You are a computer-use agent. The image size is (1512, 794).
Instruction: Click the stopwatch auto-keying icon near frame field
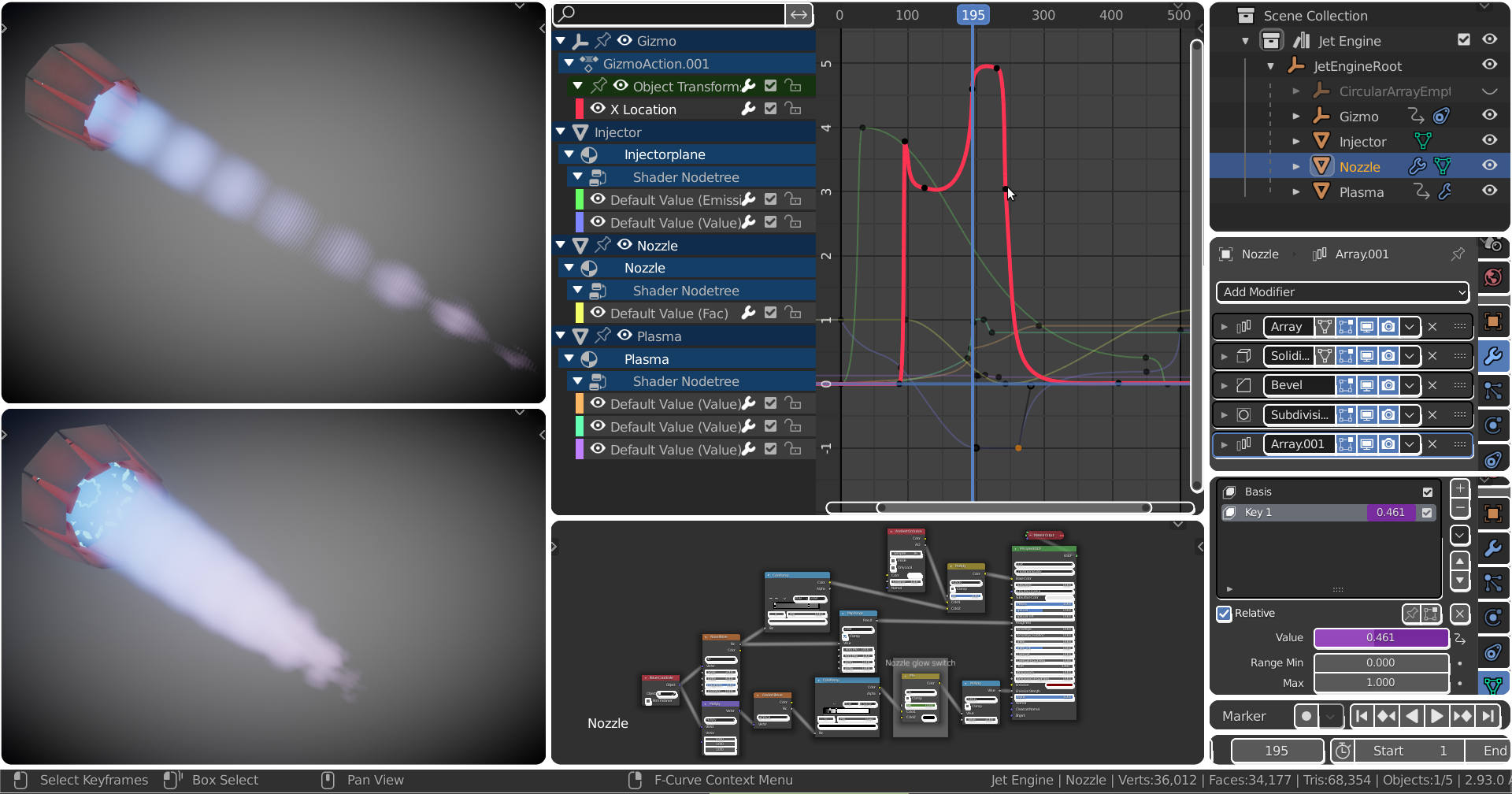[1342, 751]
